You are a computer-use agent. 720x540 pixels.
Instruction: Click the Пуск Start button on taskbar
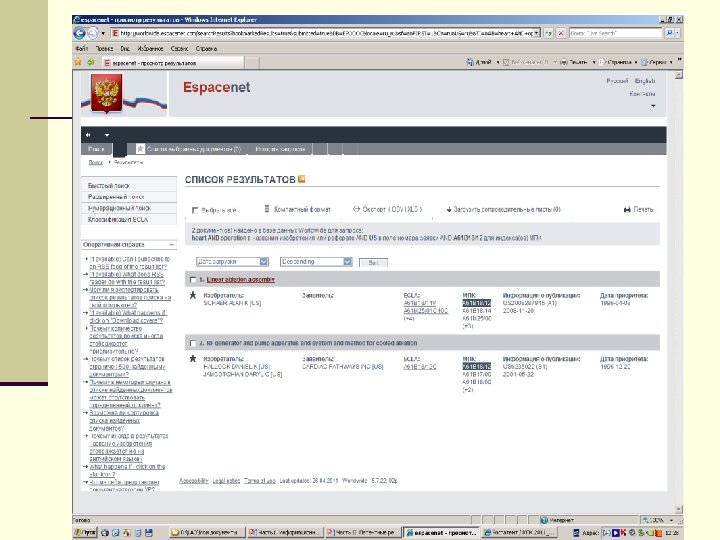click(85, 533)
